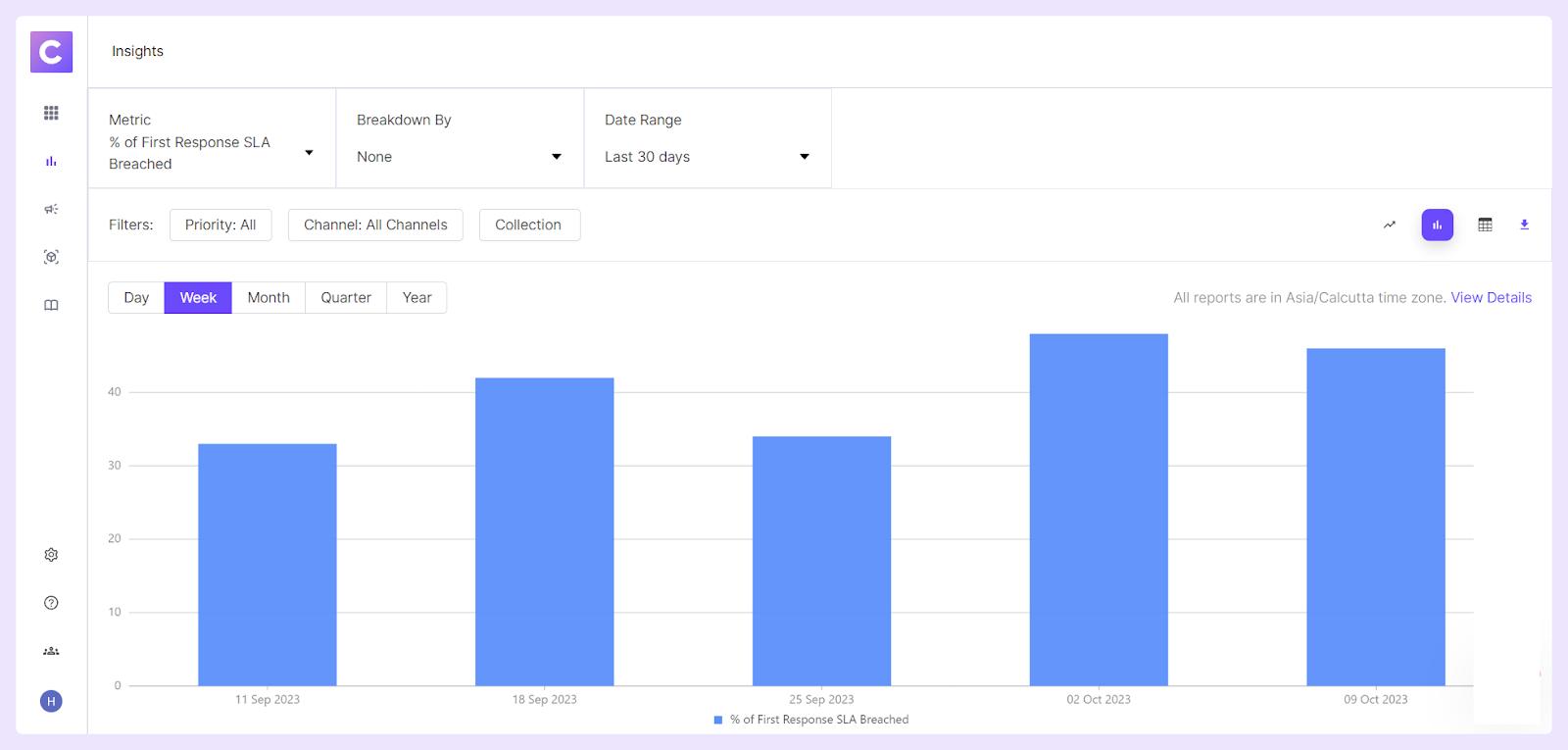Image resolution: width=1568 pixels, height=750 pixels.
Task: Switch to the Month tab
Action: point(269,297)
